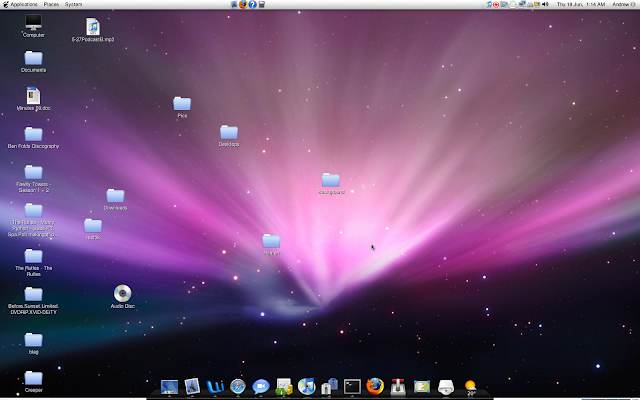Image resolution: width=640 pixels, height=400 pixels.
Task: Launch Firefox from the dock
Action: (x=375, y=386)
